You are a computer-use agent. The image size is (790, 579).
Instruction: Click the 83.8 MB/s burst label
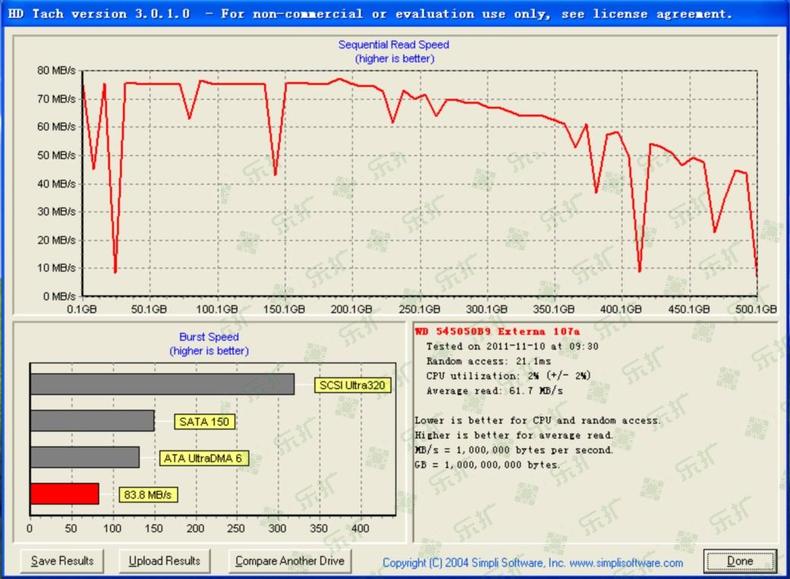coord(148,495)
